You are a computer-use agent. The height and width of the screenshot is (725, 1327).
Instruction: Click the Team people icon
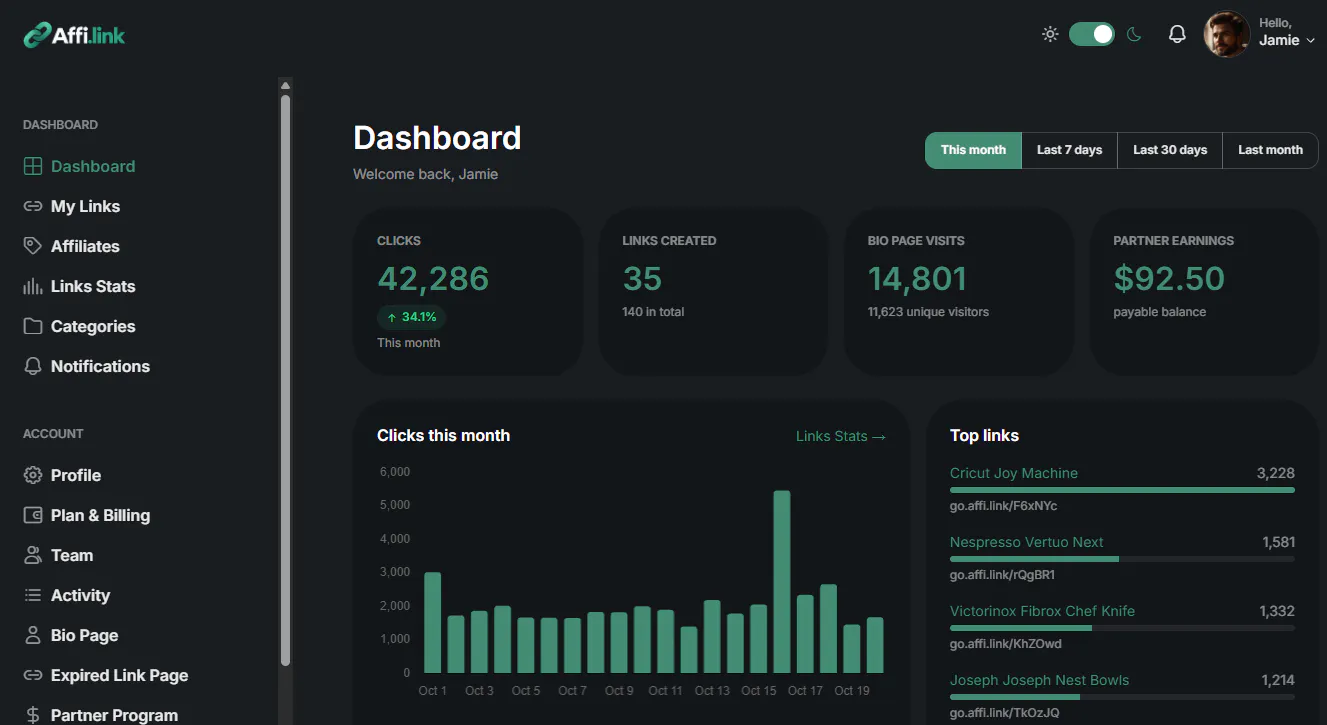[33, 555]
